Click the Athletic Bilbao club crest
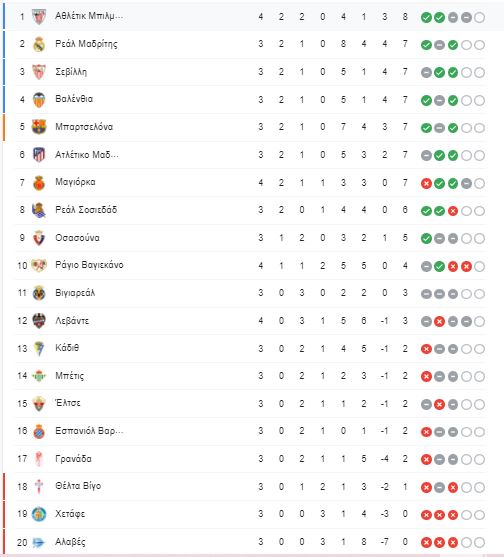 click(x=39, y=16)
